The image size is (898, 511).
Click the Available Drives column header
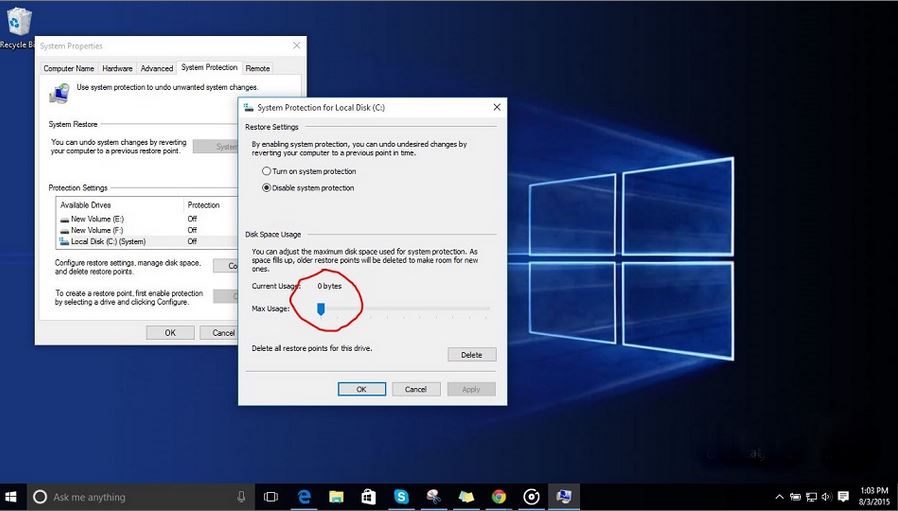coord(120,205)
